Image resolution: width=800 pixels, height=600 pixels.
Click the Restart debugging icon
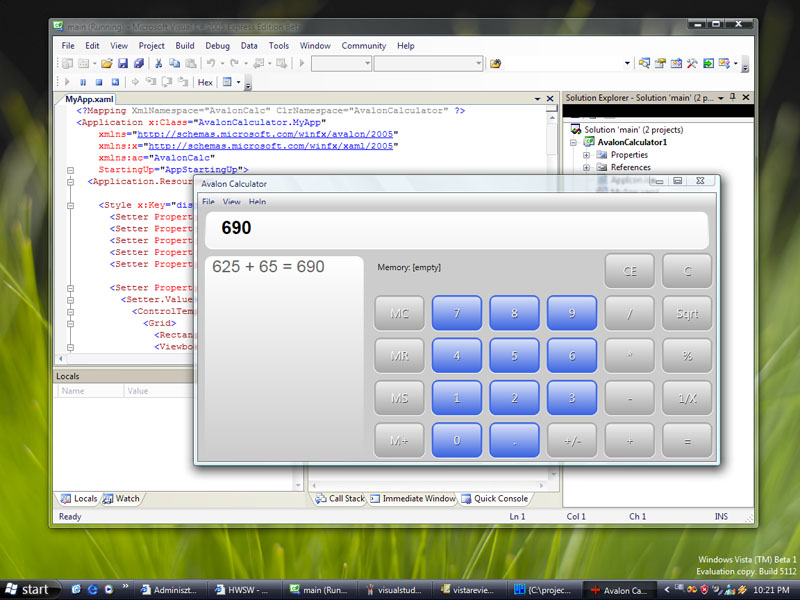tap(115, 82)
